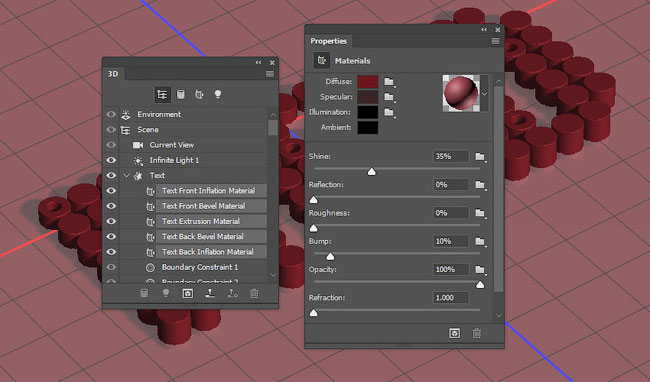
Task: Open Shine texture folder menu
Action: [480, 157]
